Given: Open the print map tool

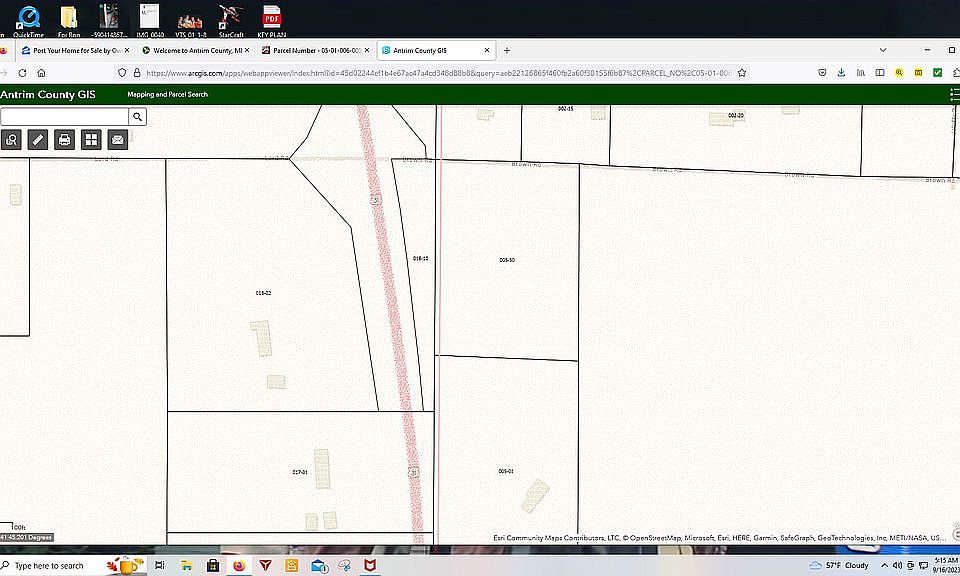Looking at the screenshot, I should coord(64,140).
